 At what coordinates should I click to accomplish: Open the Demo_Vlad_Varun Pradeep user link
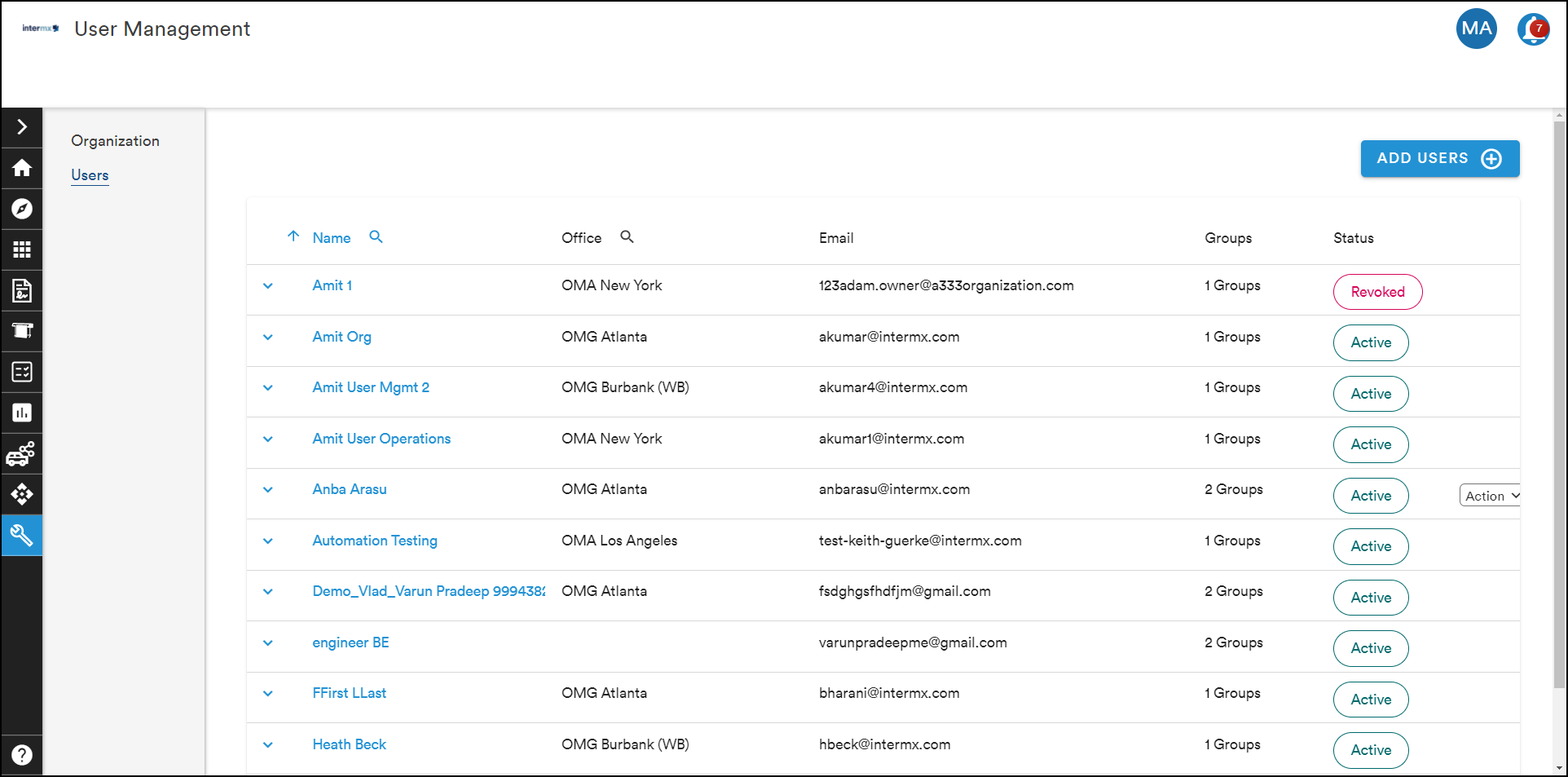coord(429,591)
